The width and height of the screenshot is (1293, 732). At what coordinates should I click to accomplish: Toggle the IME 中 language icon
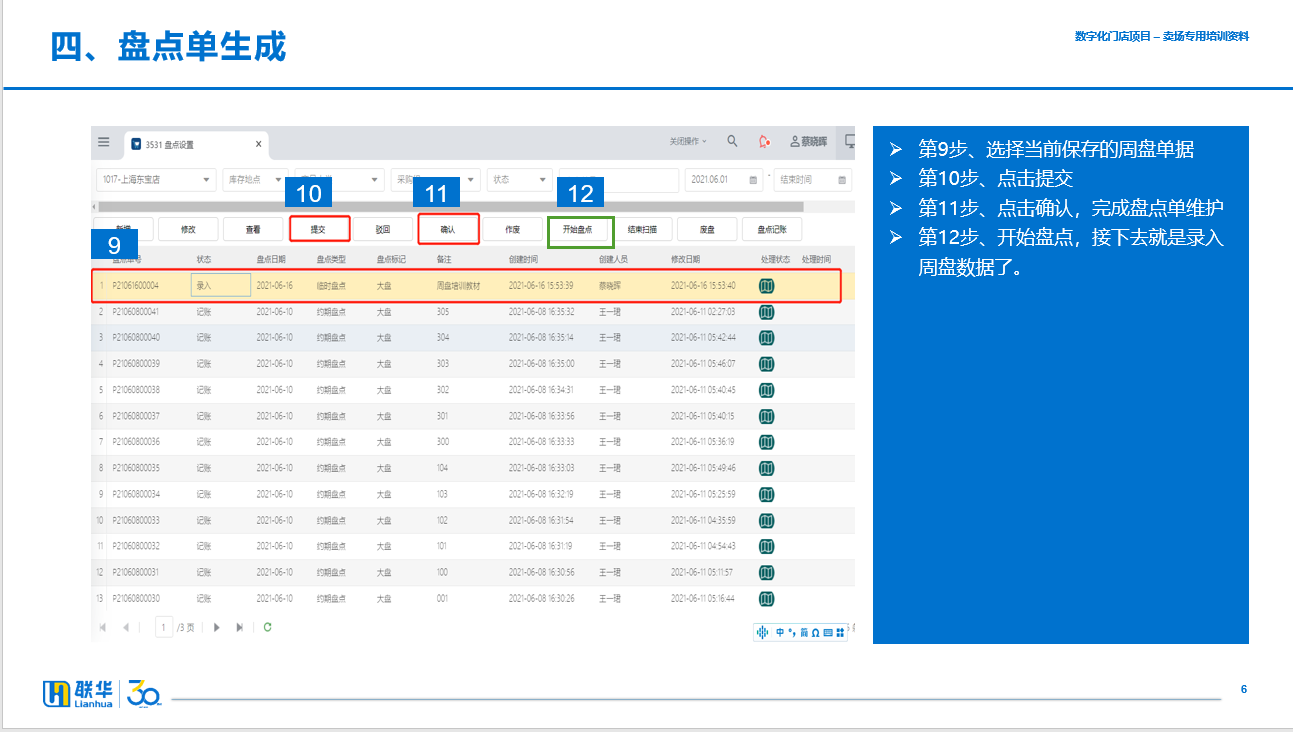point(780,632)
